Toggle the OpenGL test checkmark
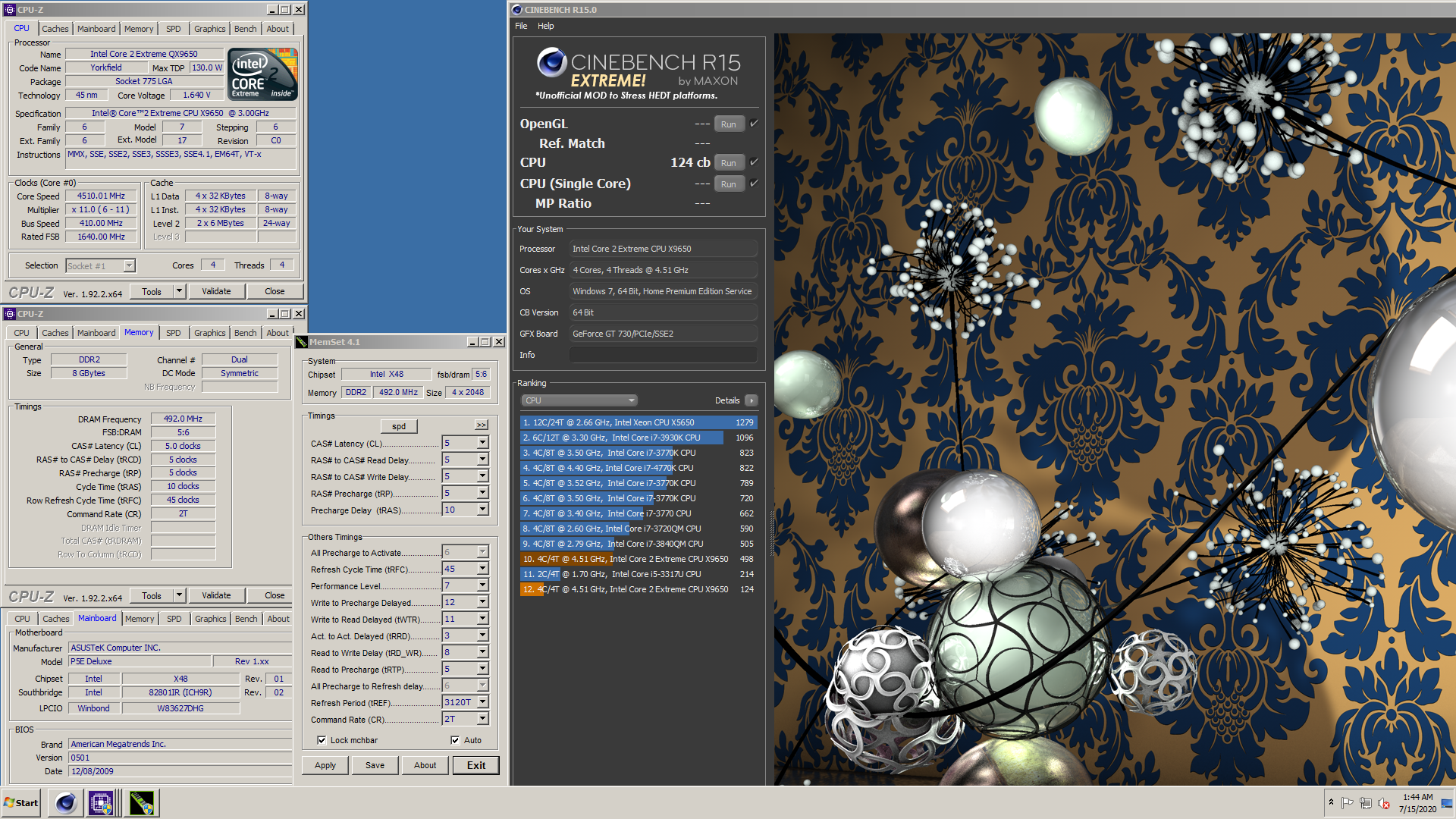1456x819 pixels. point(754,123)
